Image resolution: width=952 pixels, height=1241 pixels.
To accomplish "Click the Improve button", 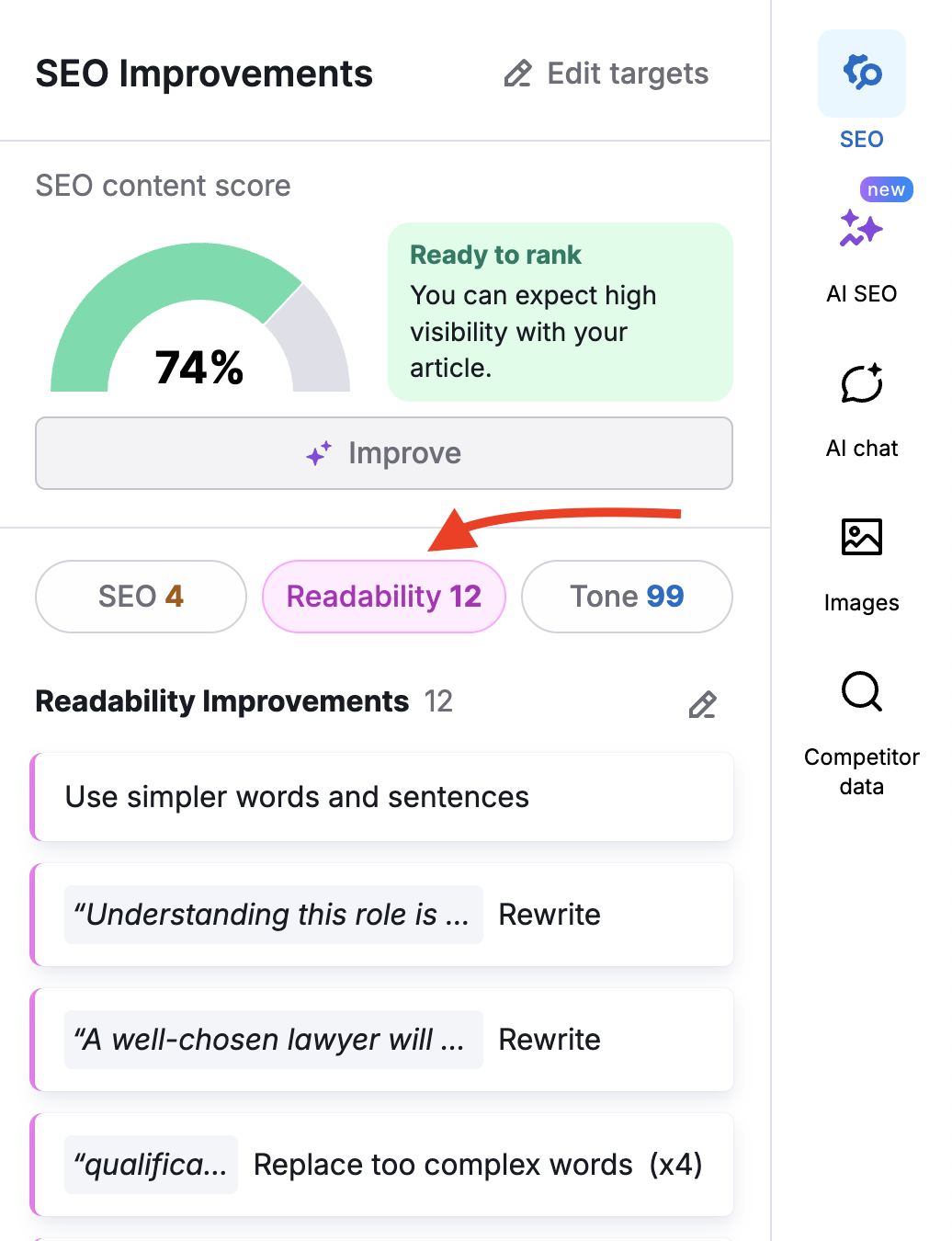I will [383, 453].
